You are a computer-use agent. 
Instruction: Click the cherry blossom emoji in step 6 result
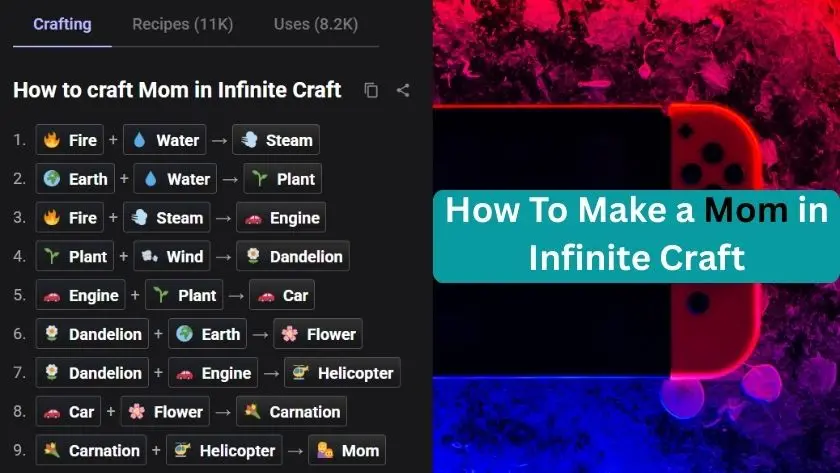(290, 334)
